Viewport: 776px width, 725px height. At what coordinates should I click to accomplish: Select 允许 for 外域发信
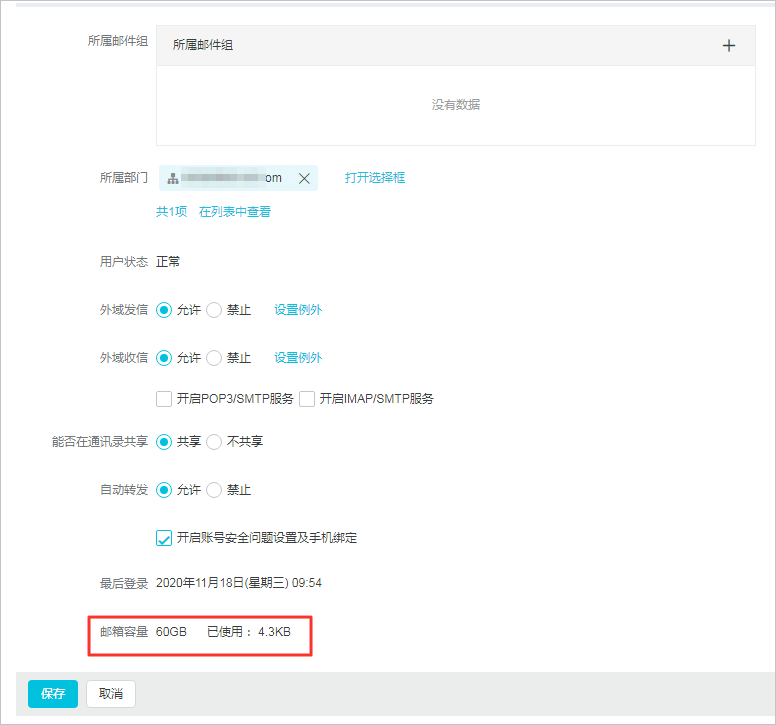coord(164,310)
